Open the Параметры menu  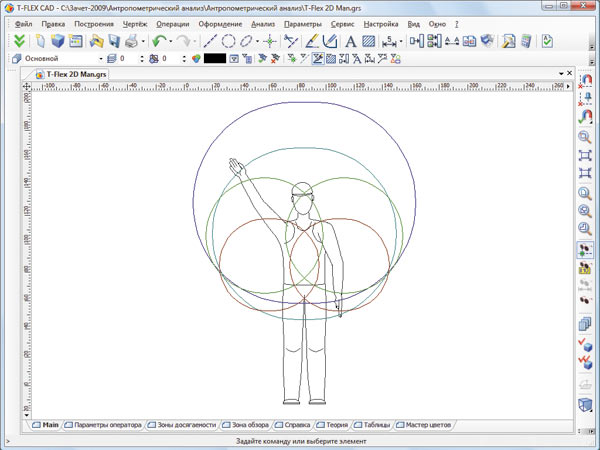point(303,24)
